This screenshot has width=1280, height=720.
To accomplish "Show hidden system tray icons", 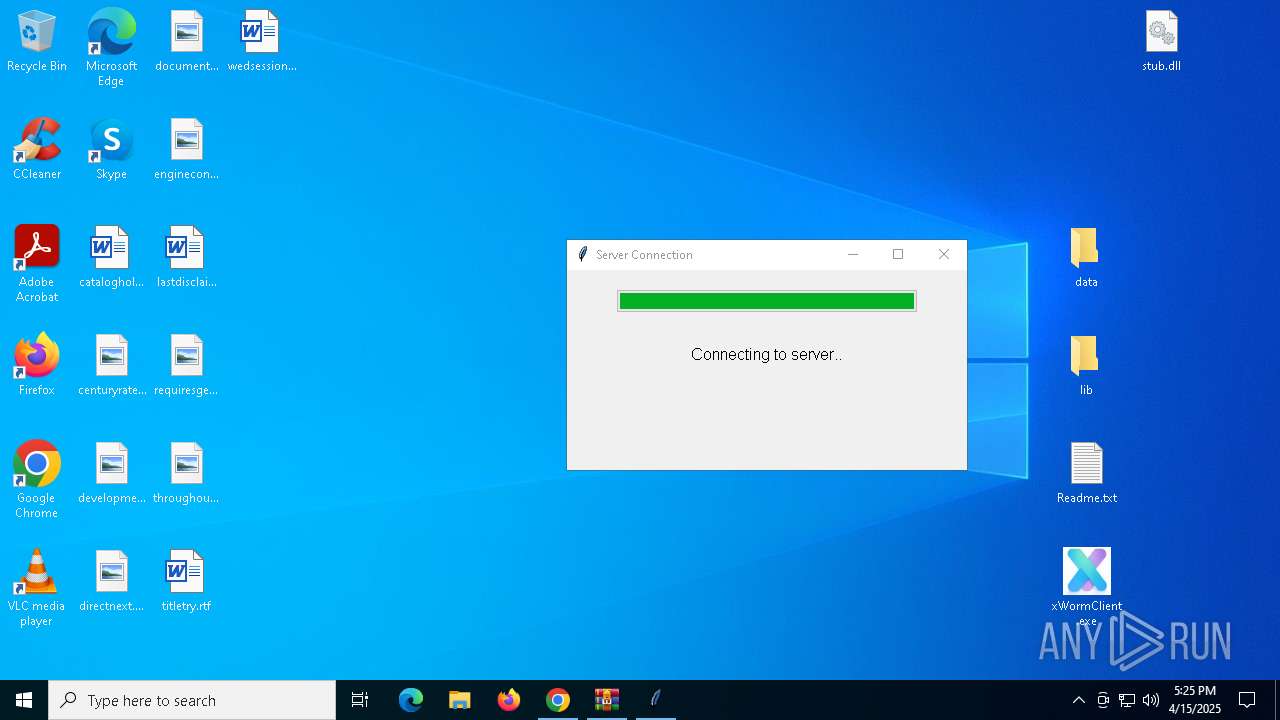I will (x=1078, y=700).
